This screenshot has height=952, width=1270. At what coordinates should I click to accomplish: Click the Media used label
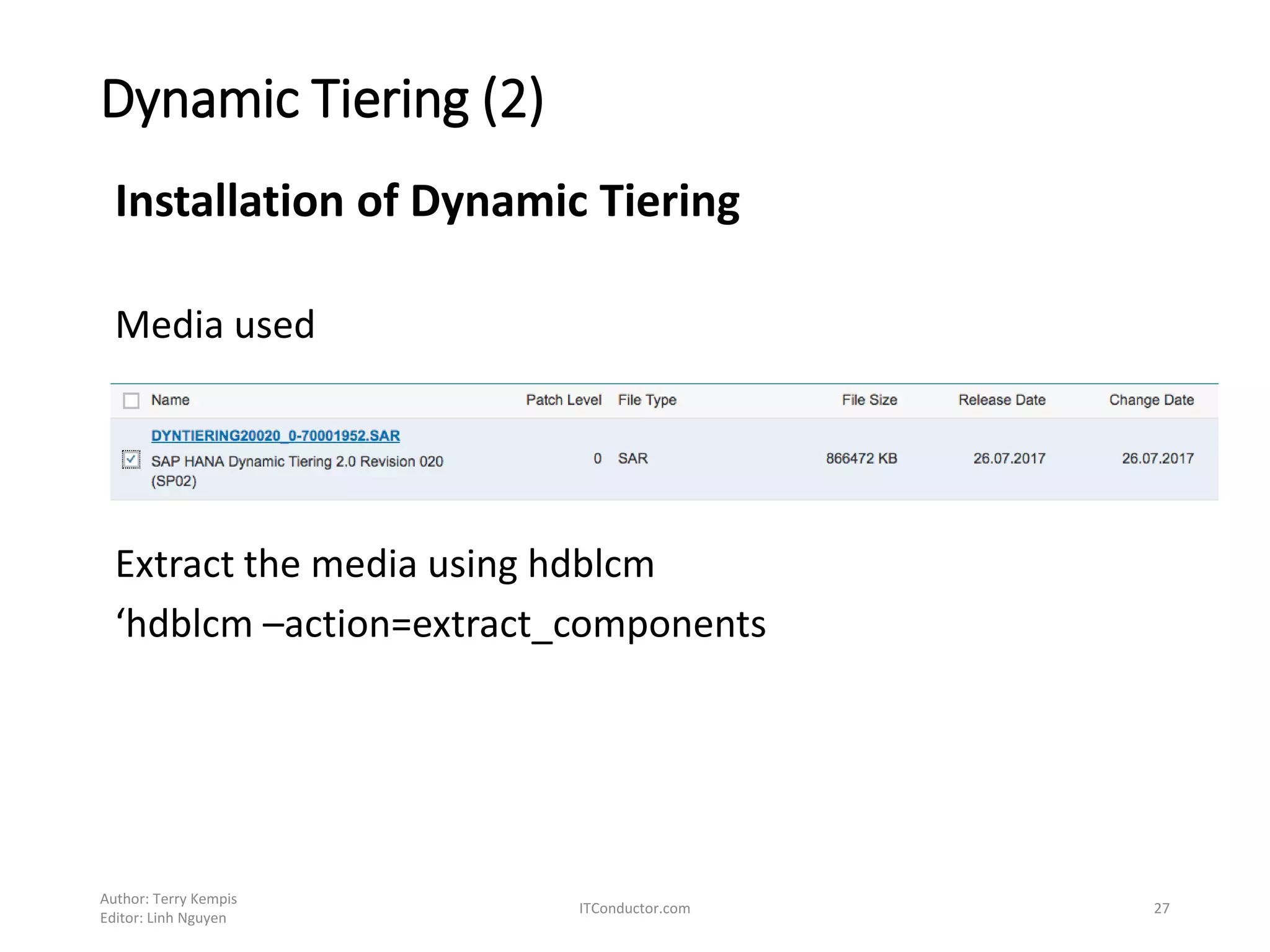pyautogui.click(x=215, y=324)
